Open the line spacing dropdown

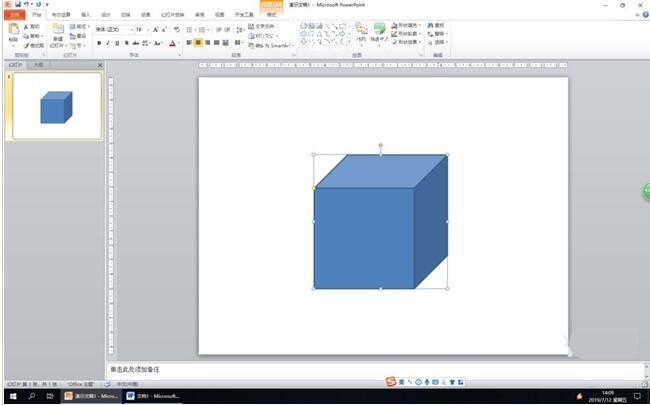240,30
